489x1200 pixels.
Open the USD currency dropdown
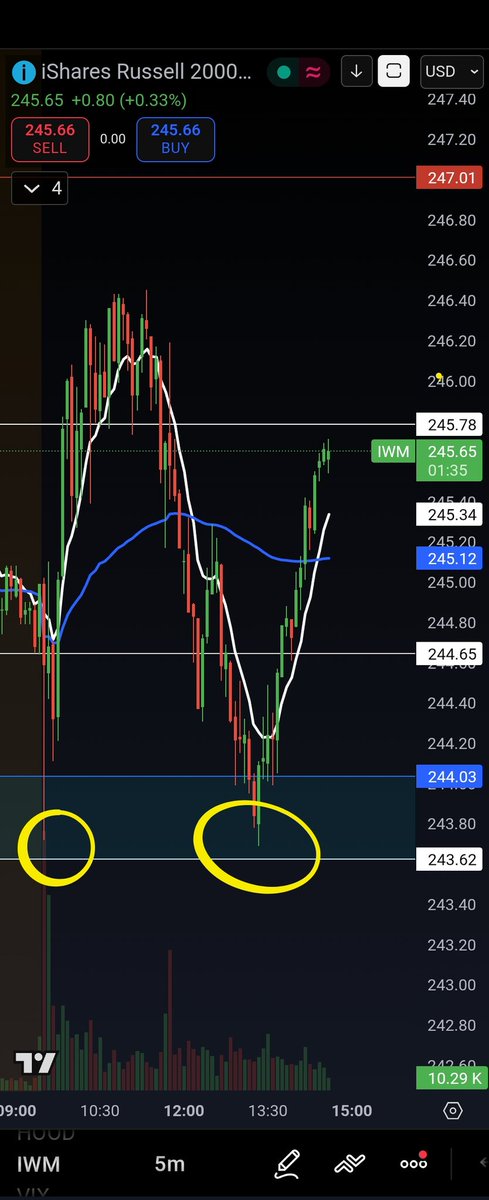point(450,71)
